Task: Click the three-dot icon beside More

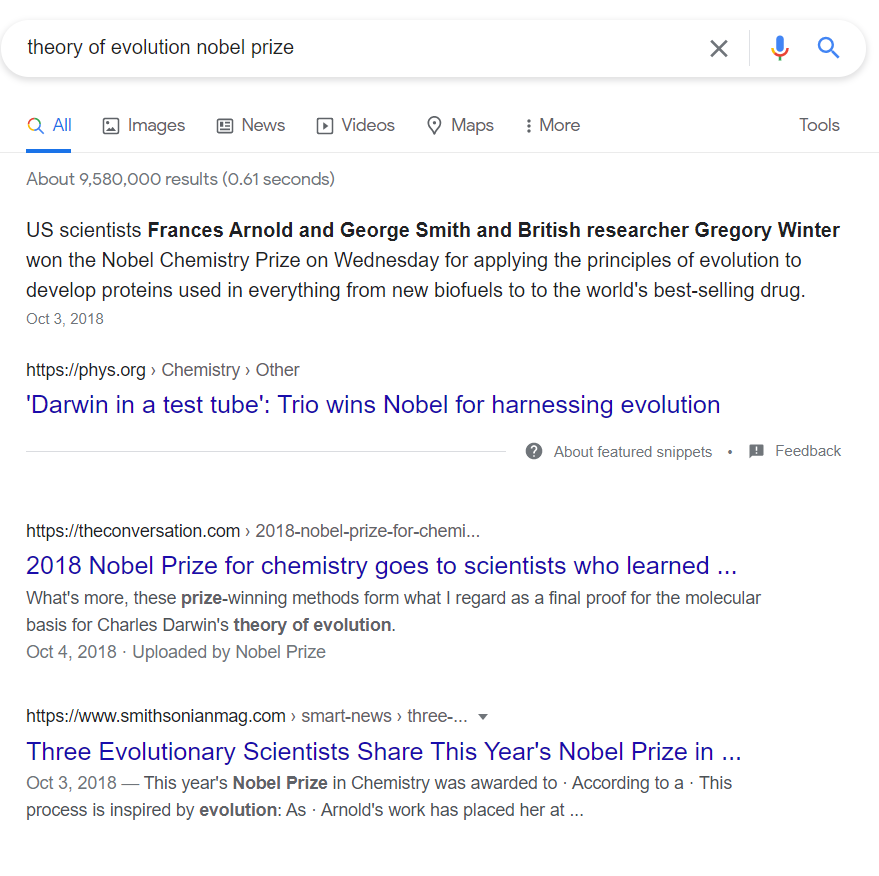Action: [528, 126]
